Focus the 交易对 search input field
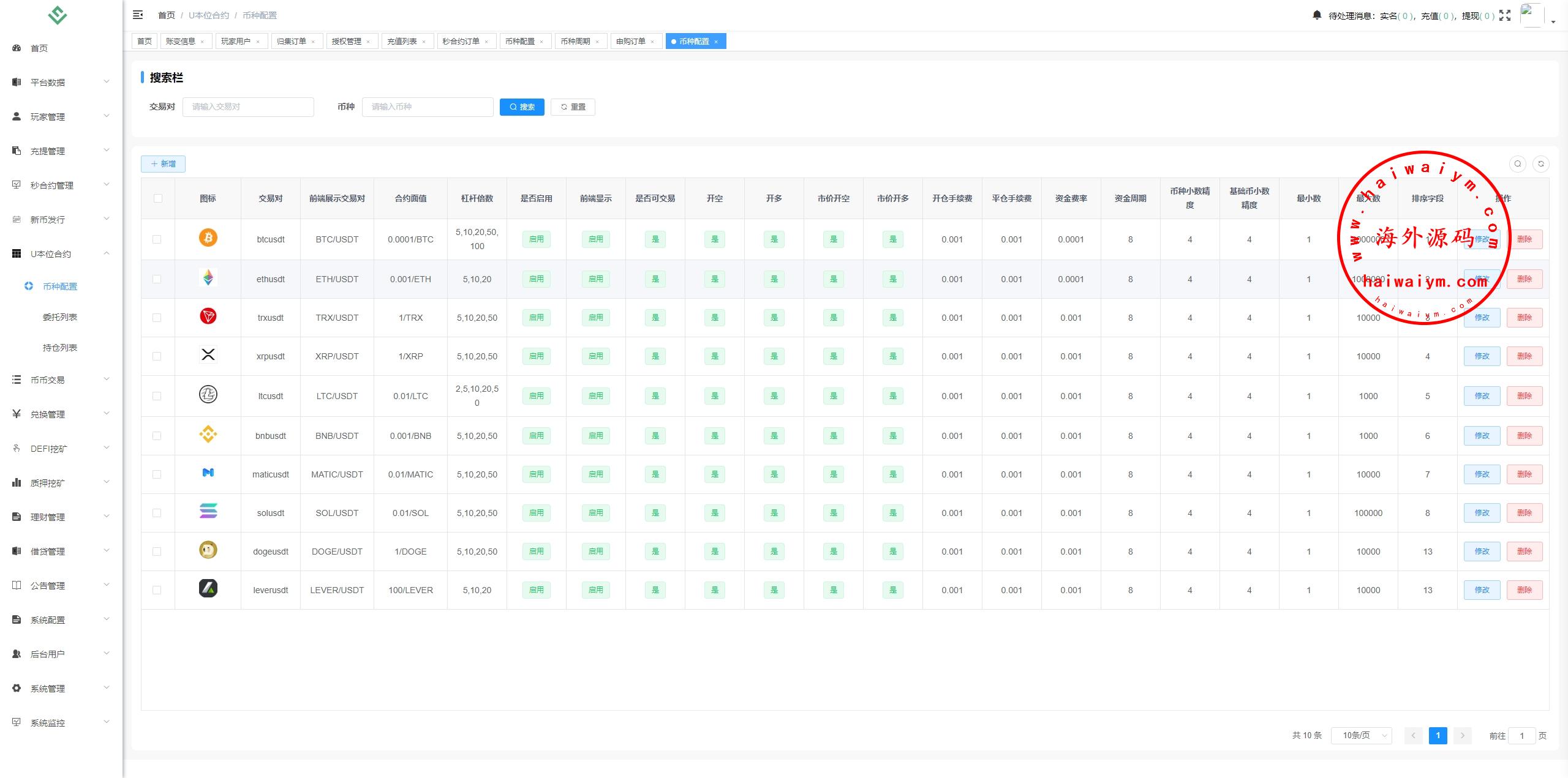 click(248, 107)
